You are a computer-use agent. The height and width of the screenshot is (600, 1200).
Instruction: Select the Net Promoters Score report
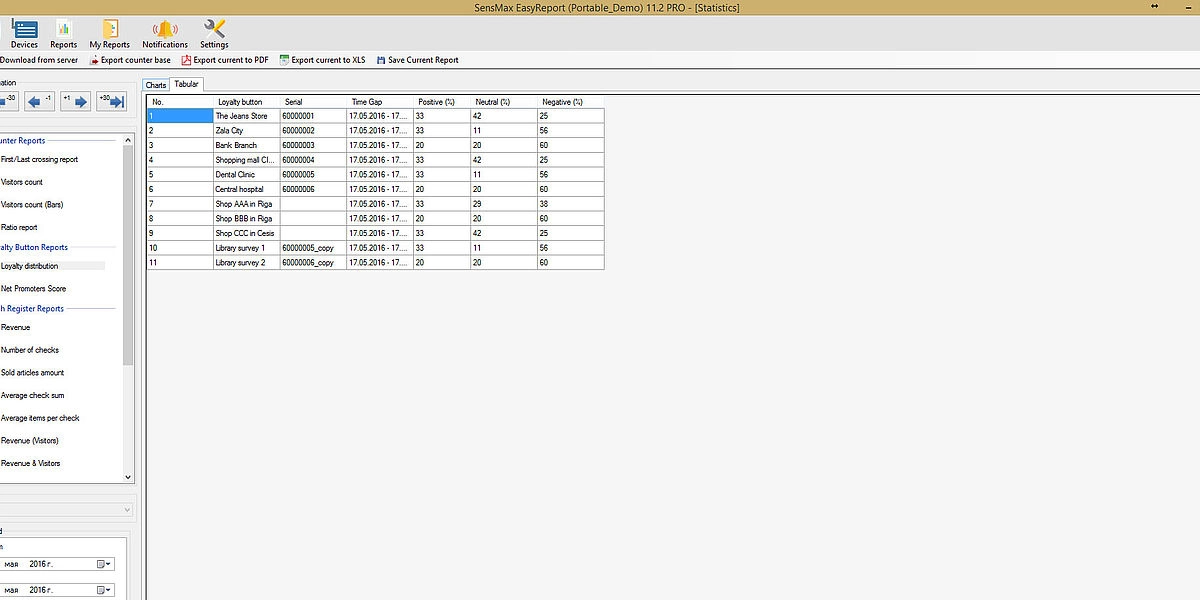[34, 289]
